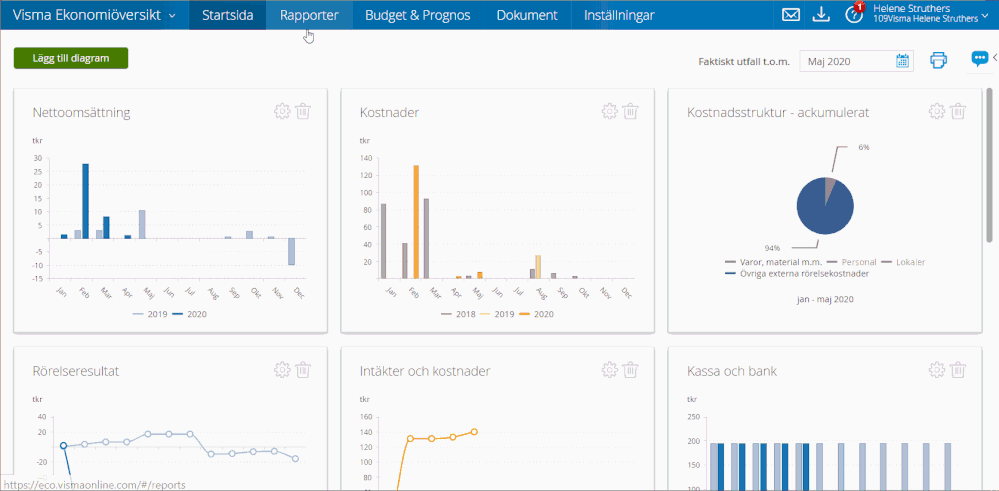Toggle 2020 legend in Nettoomsättning chart

tap(189, 314)
